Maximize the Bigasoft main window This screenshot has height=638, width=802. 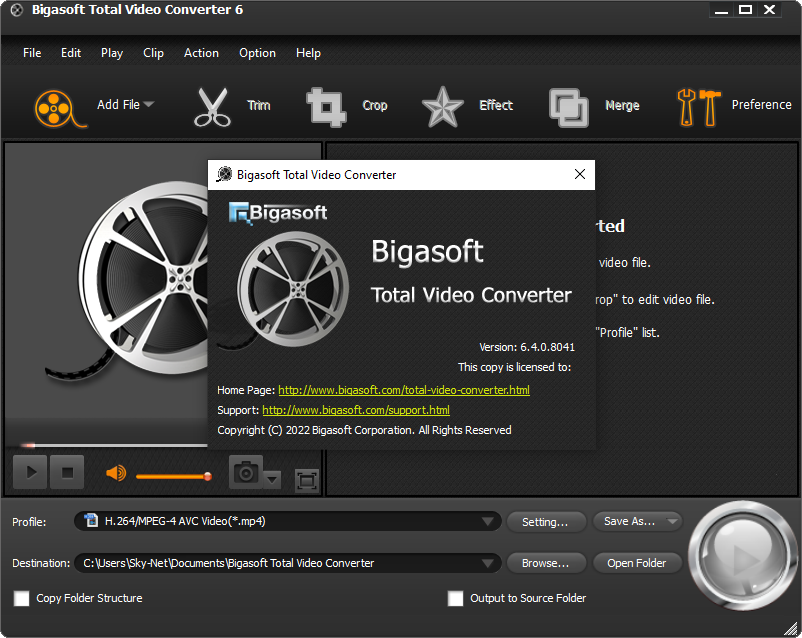[746, 9]
